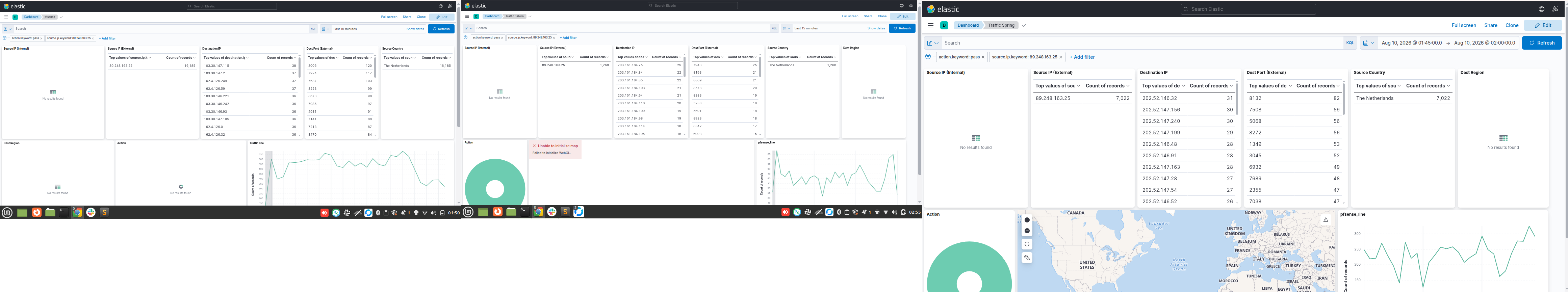The height and width of the screenshot is (292, 1568).
Task: Click volume icon in the 02:55 tray
Action: click(x=894, y=212)
